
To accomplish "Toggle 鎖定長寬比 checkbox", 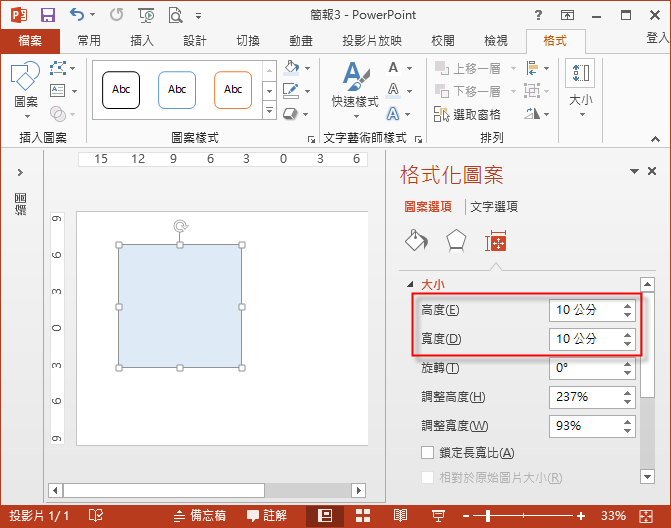I will pos(427,453).
